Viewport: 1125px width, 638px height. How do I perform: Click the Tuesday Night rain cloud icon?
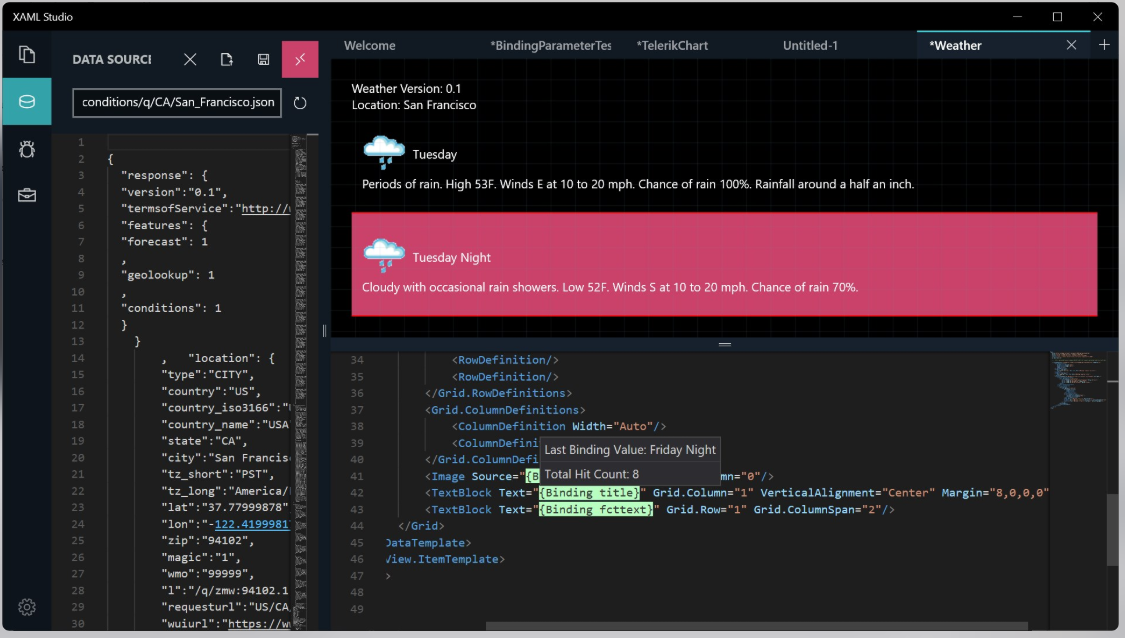pos(384,255)
